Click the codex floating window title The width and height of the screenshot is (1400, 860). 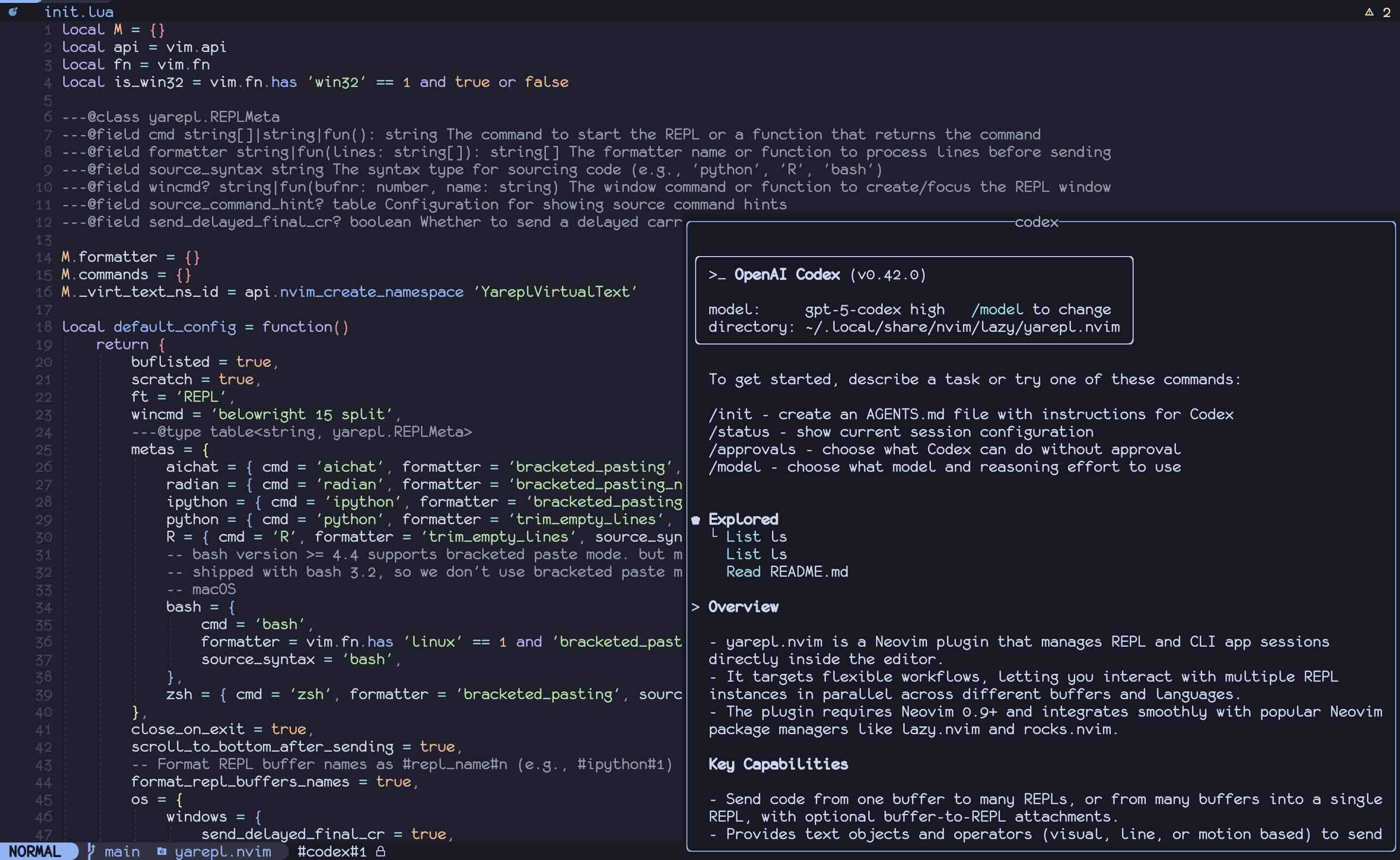(x=1036, y=223)
